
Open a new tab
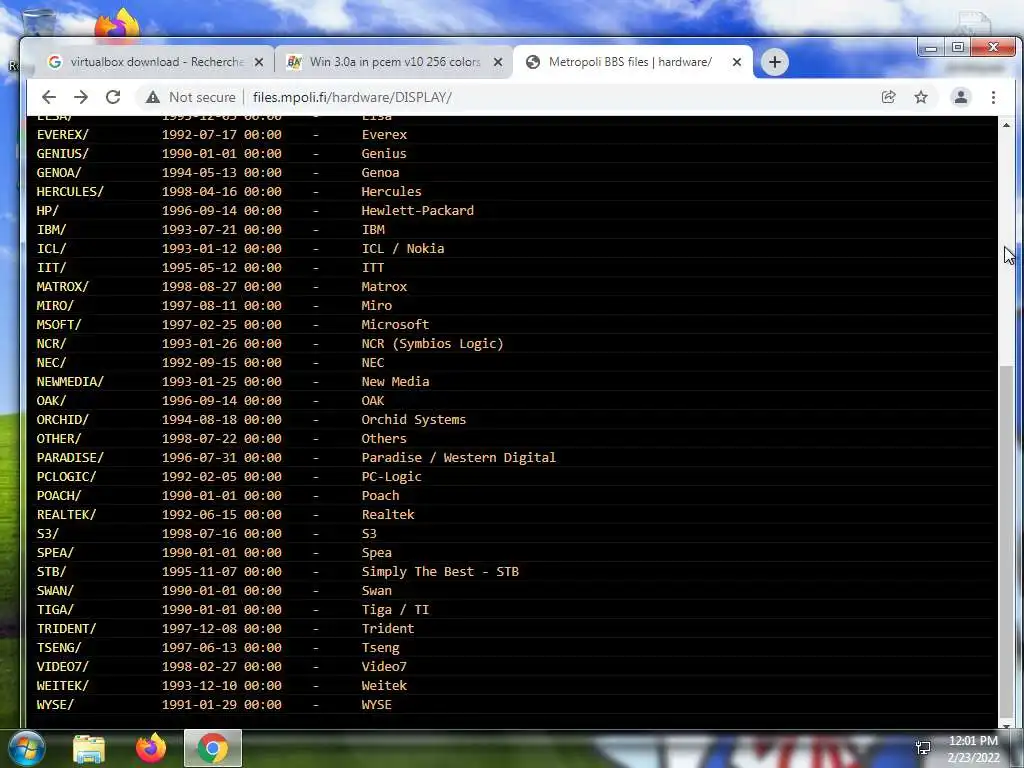tap(775, 62)
